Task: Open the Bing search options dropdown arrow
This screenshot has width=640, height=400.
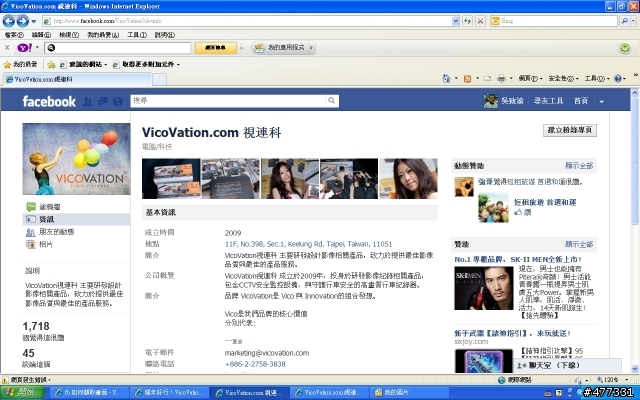Action: coord(633,21)
